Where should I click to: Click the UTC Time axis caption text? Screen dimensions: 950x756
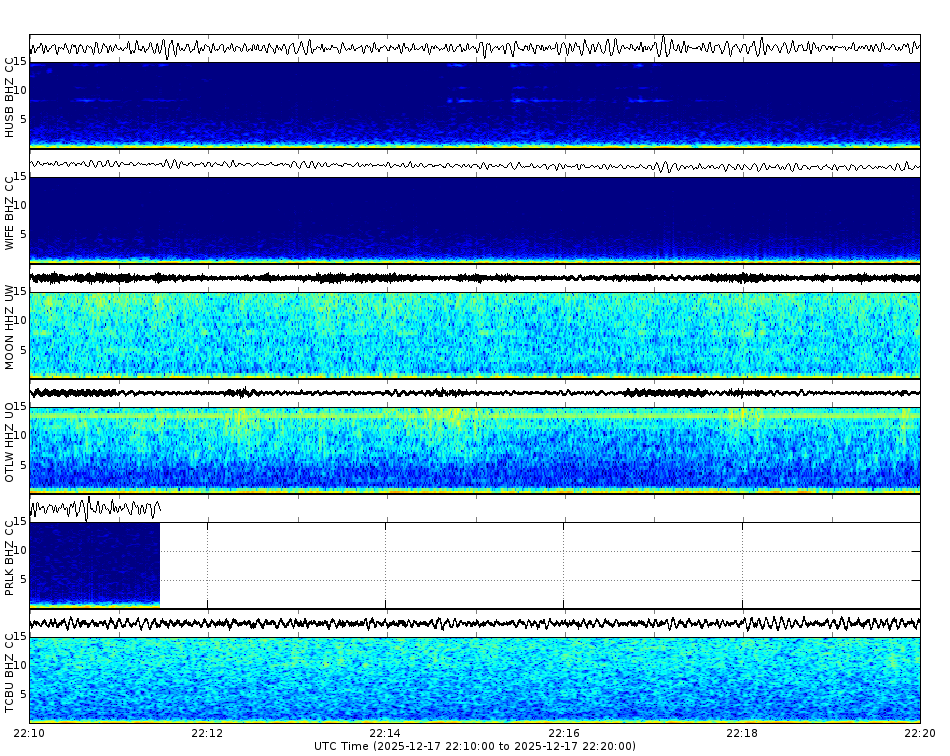(474, 746)
